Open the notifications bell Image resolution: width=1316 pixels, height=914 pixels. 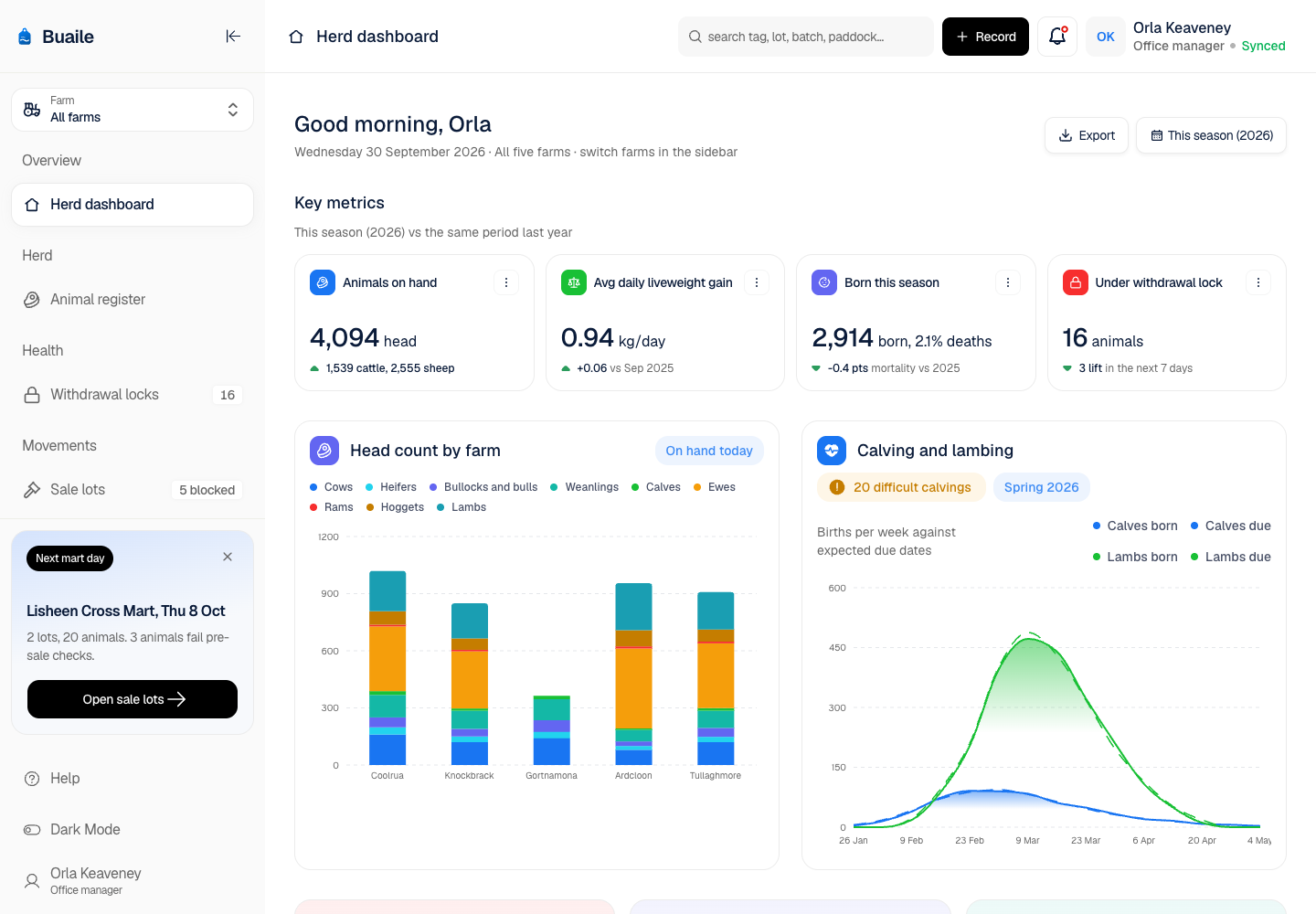pyautogui.click(x=1057, y=37)
